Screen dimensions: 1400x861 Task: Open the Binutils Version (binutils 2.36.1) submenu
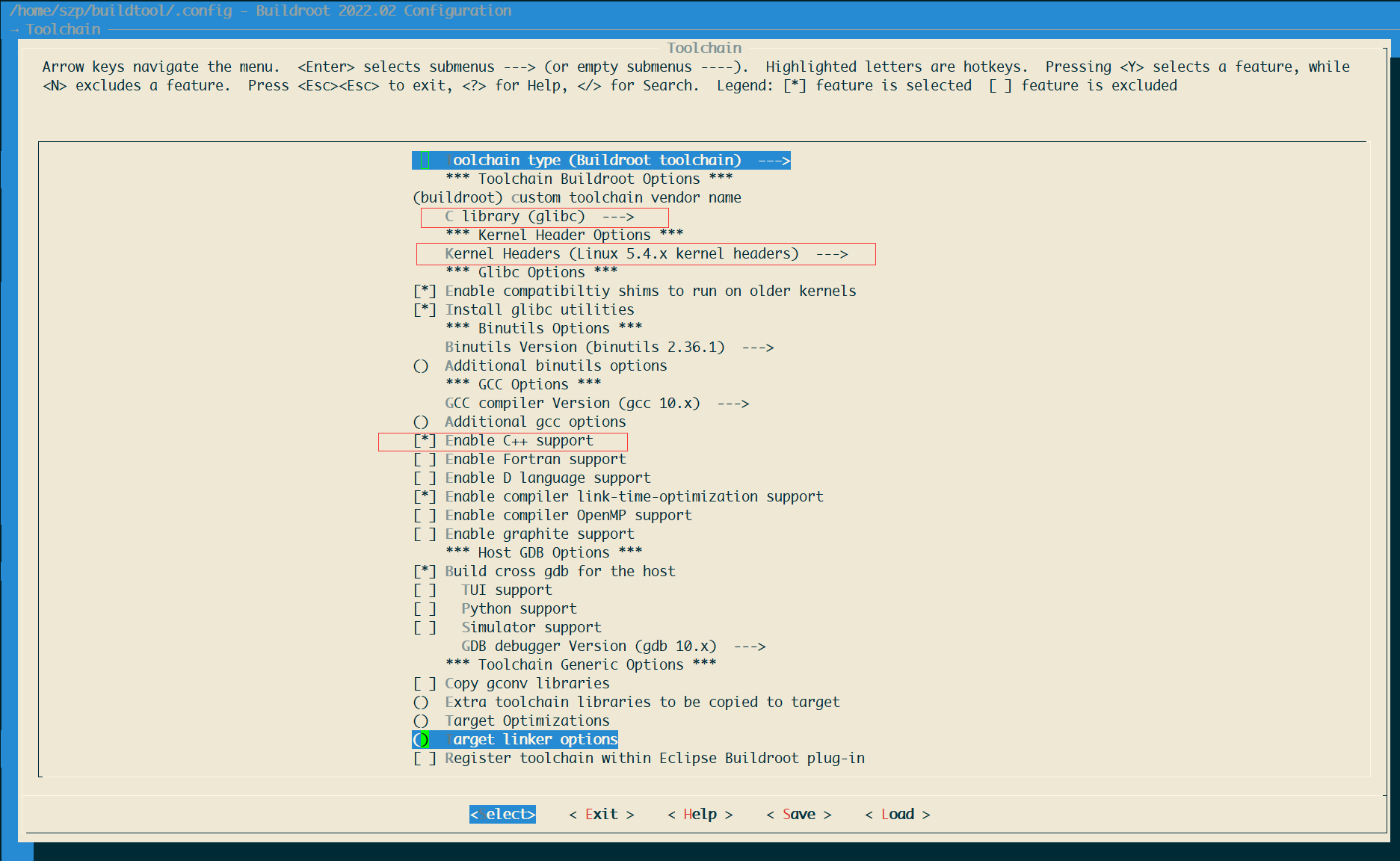point(608,347)
